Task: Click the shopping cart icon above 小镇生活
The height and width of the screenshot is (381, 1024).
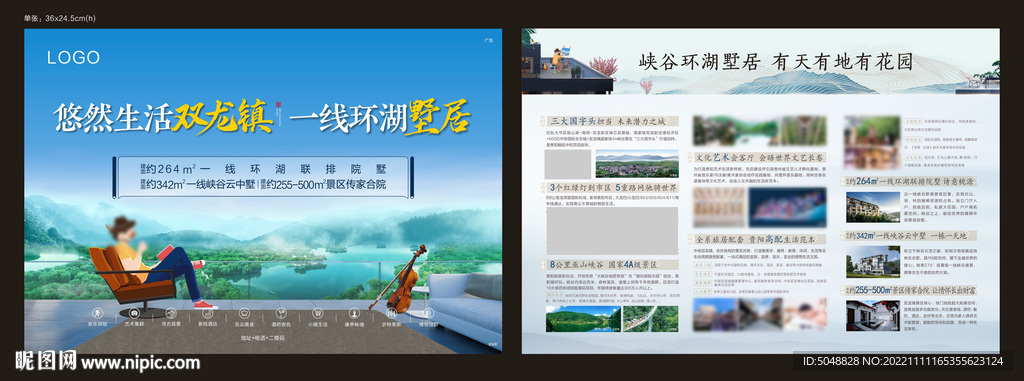Action: point(317,313)
